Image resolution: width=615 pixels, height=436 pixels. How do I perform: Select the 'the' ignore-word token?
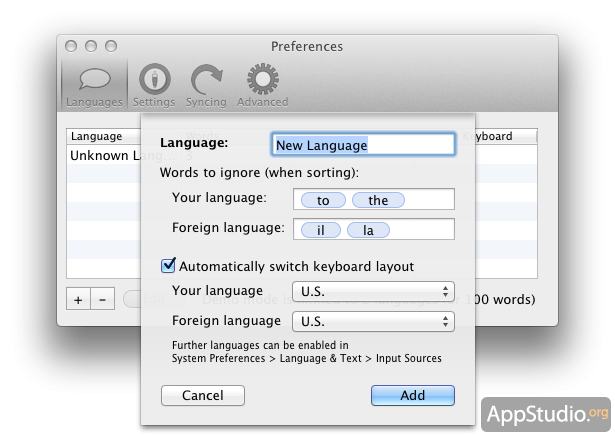point(378,200)
